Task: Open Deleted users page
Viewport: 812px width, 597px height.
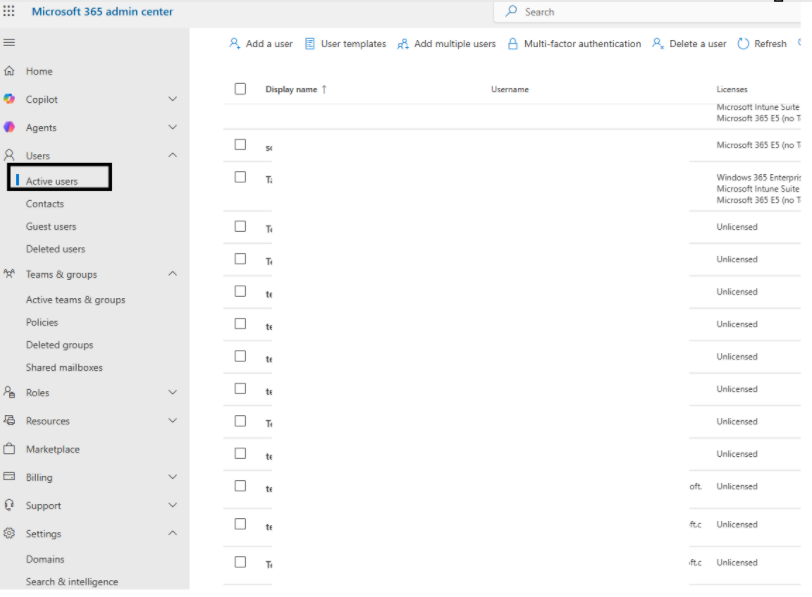Action: [55, 249]
